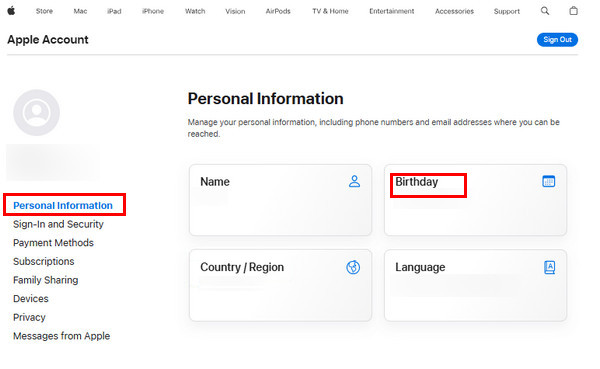Open the Entertainment menu
This screenshot has height=369, width=600.
(391, 11)
